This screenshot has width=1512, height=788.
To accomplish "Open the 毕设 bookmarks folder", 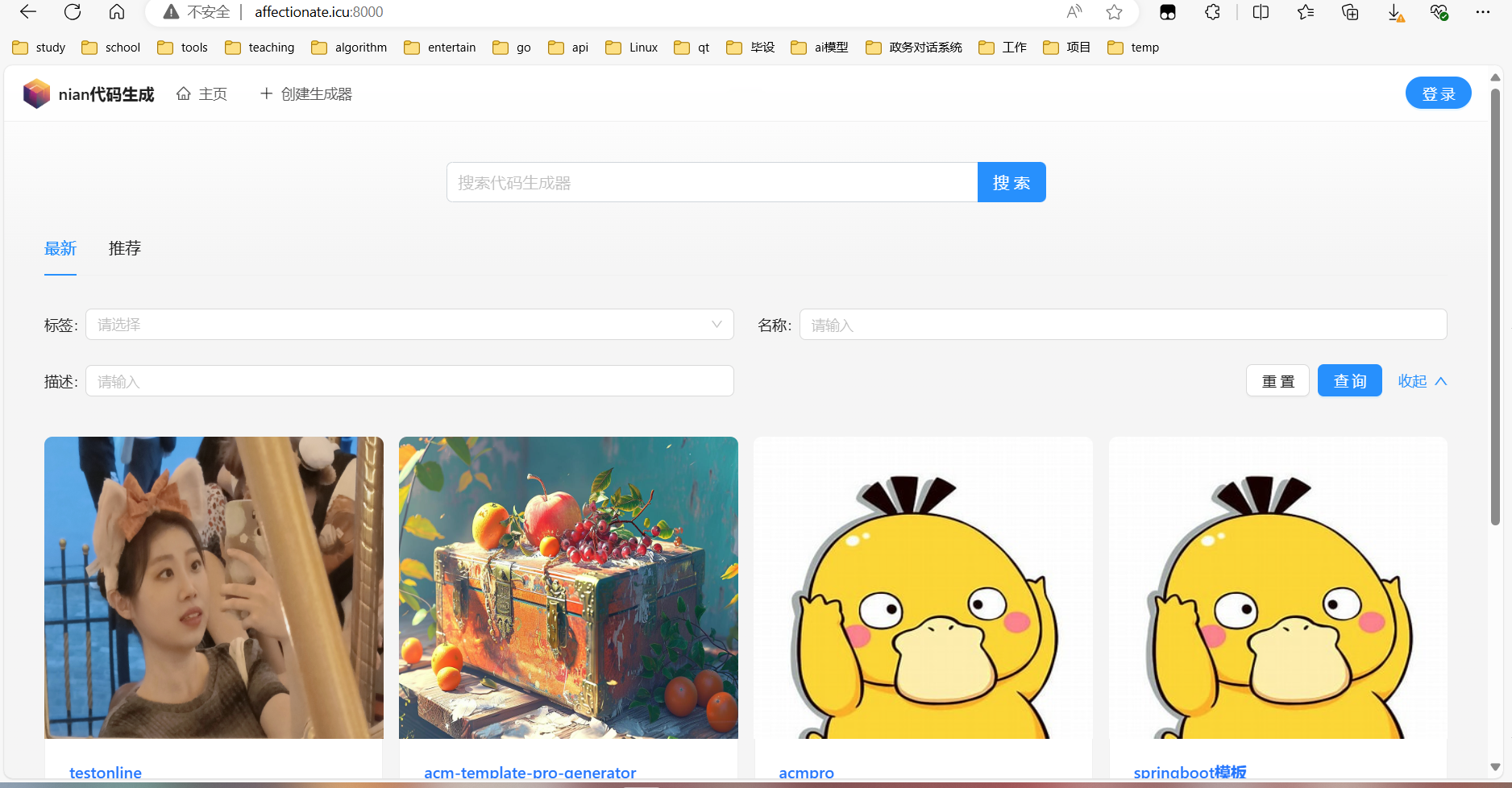I will click(x=751, y=48).
